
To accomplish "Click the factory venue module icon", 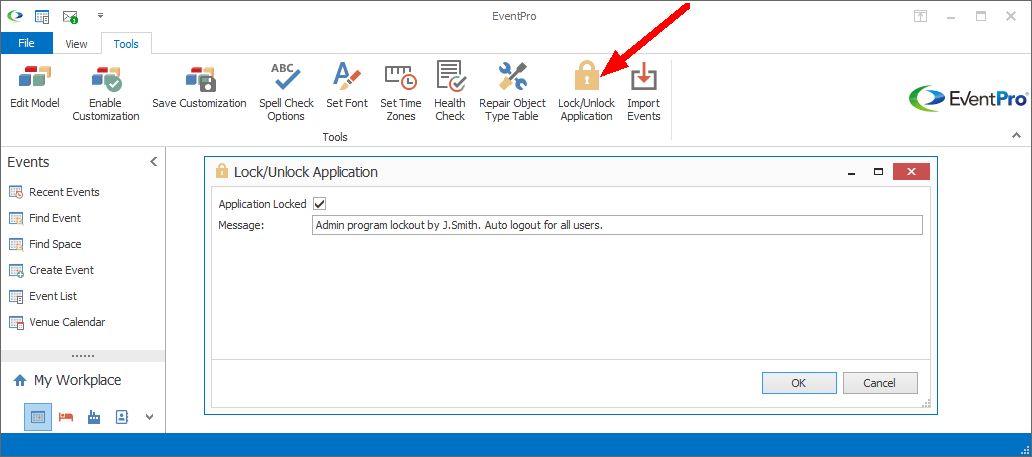I will (x=94, y=417).
